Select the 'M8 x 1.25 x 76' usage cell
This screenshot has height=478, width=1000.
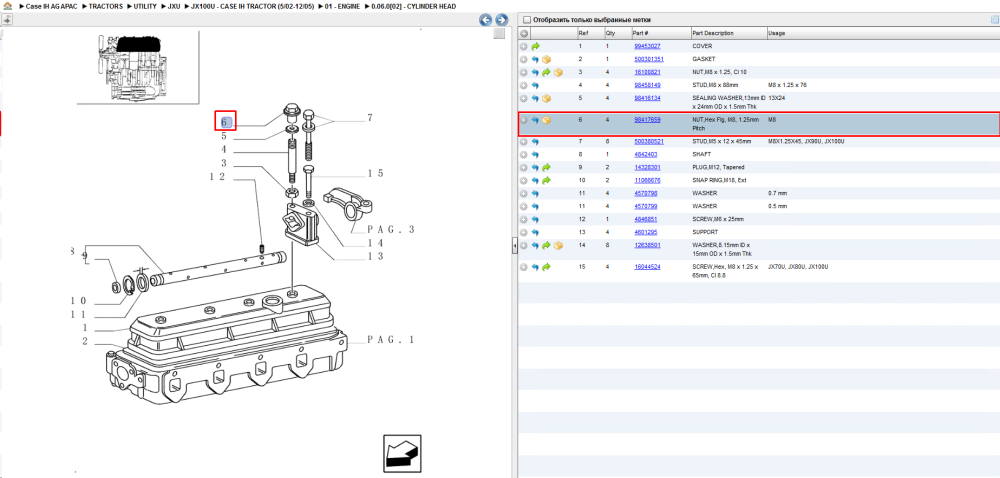click(x=788, y=85)
